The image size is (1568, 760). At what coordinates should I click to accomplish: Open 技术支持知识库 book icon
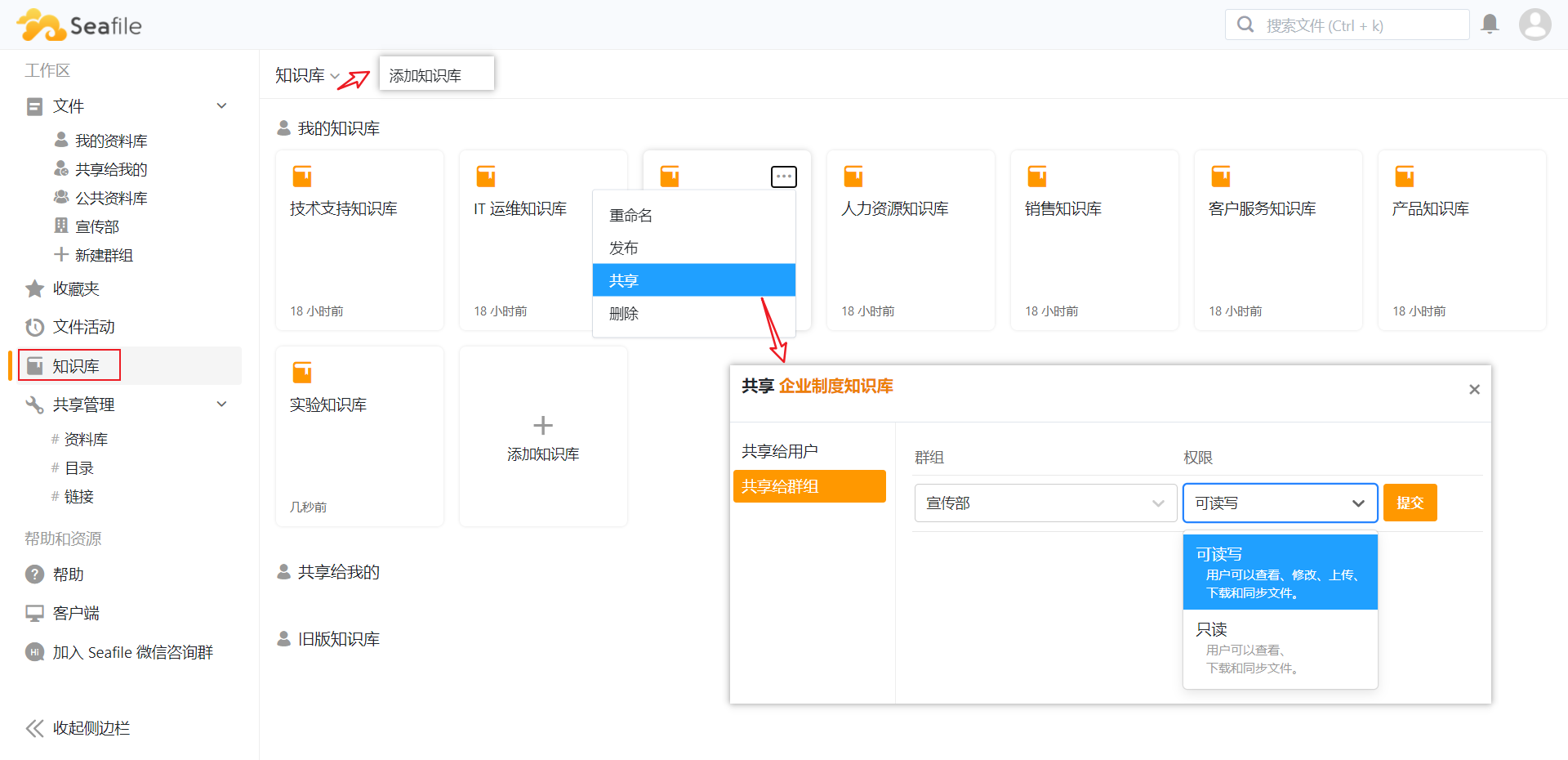pos(302,176)
